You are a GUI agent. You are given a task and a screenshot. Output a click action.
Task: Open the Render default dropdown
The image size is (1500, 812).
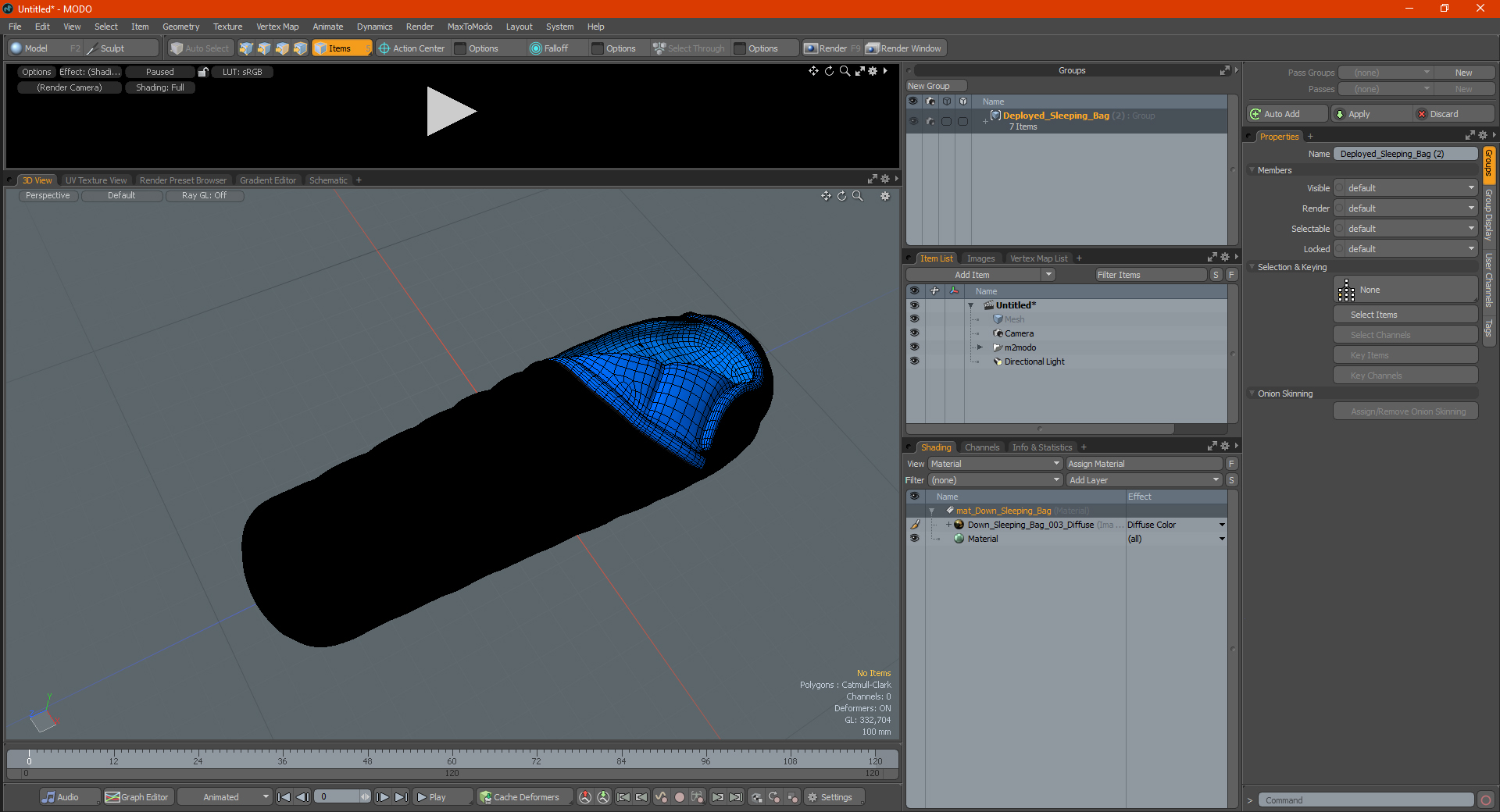(x=1405, y=208)
